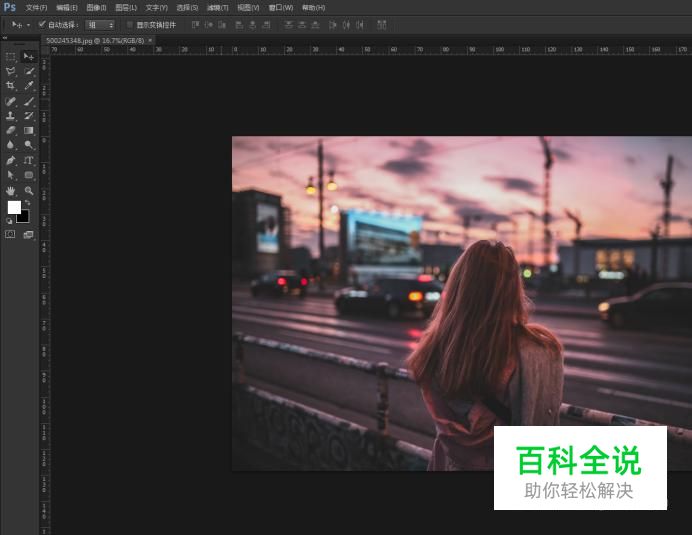This screenshot has width=692, height=535.
Task: Click the white foreground color swatch
Action: point(14,207)
